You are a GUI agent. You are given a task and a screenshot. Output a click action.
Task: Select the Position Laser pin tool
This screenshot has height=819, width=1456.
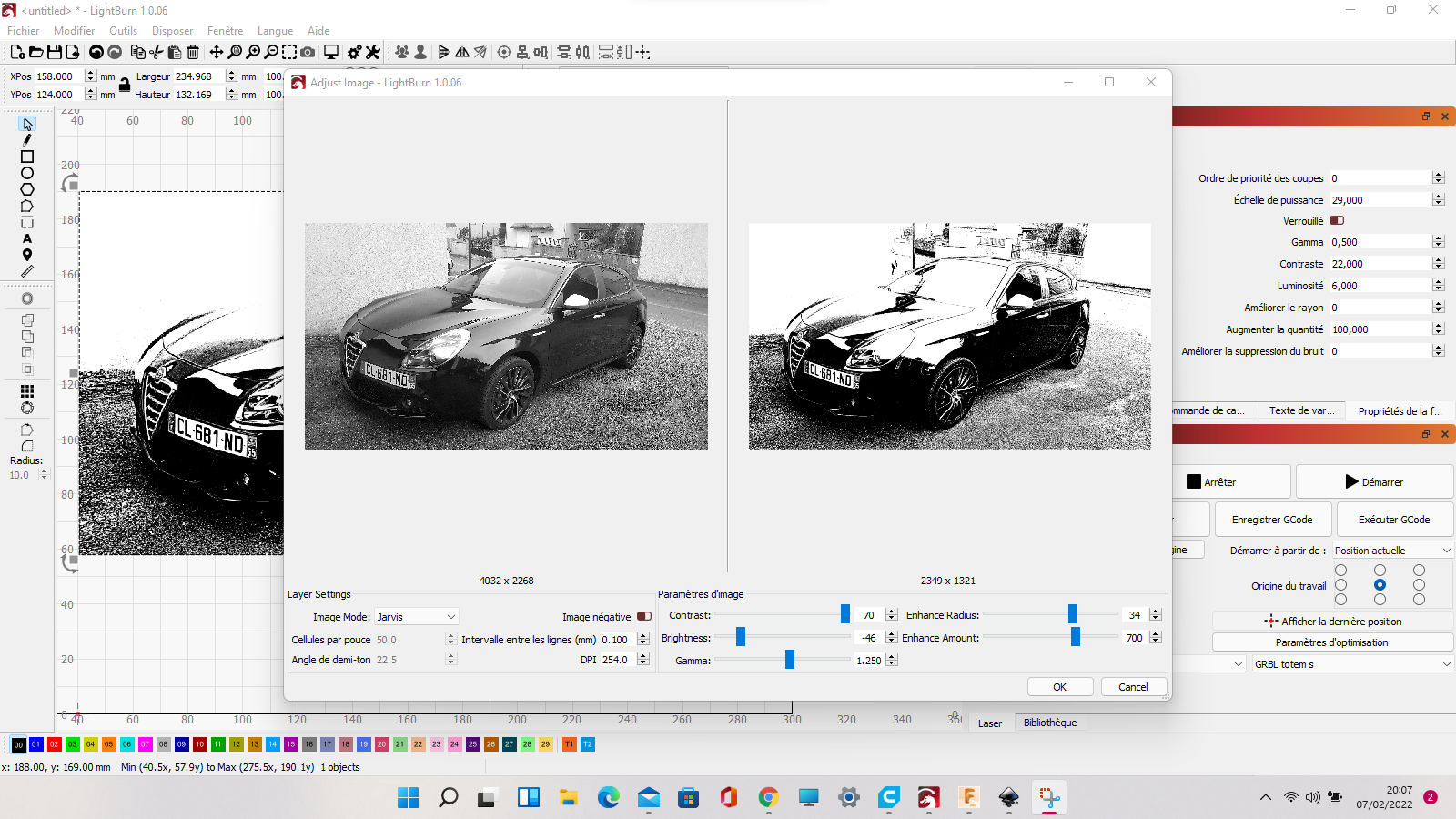click(27, 255)
